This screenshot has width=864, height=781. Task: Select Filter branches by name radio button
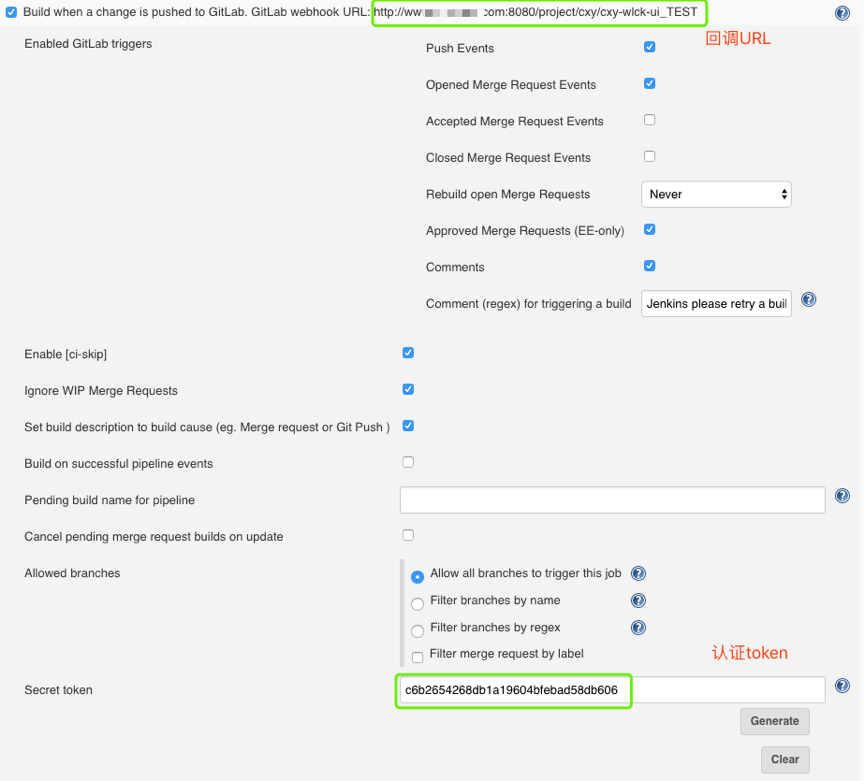418,604
